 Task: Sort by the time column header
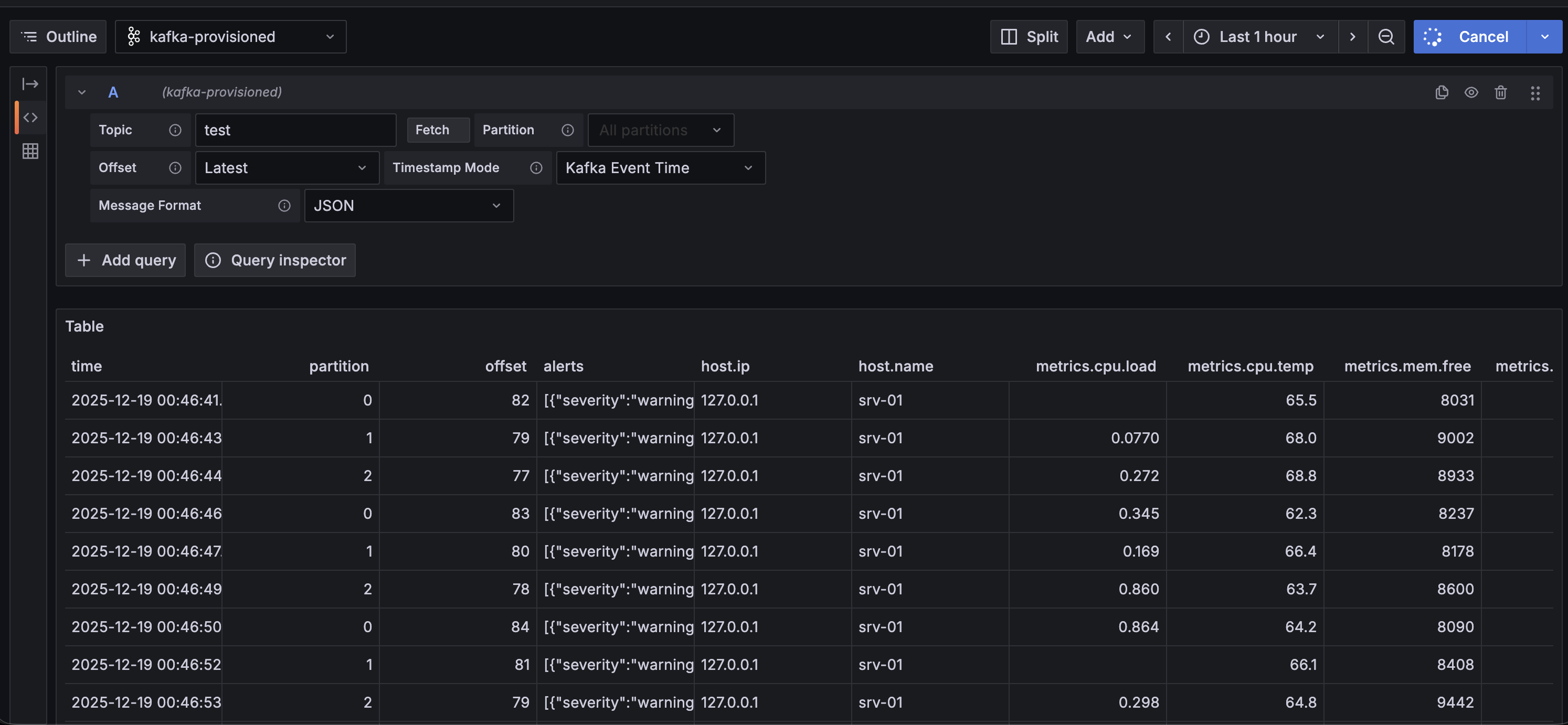[87, 366]
